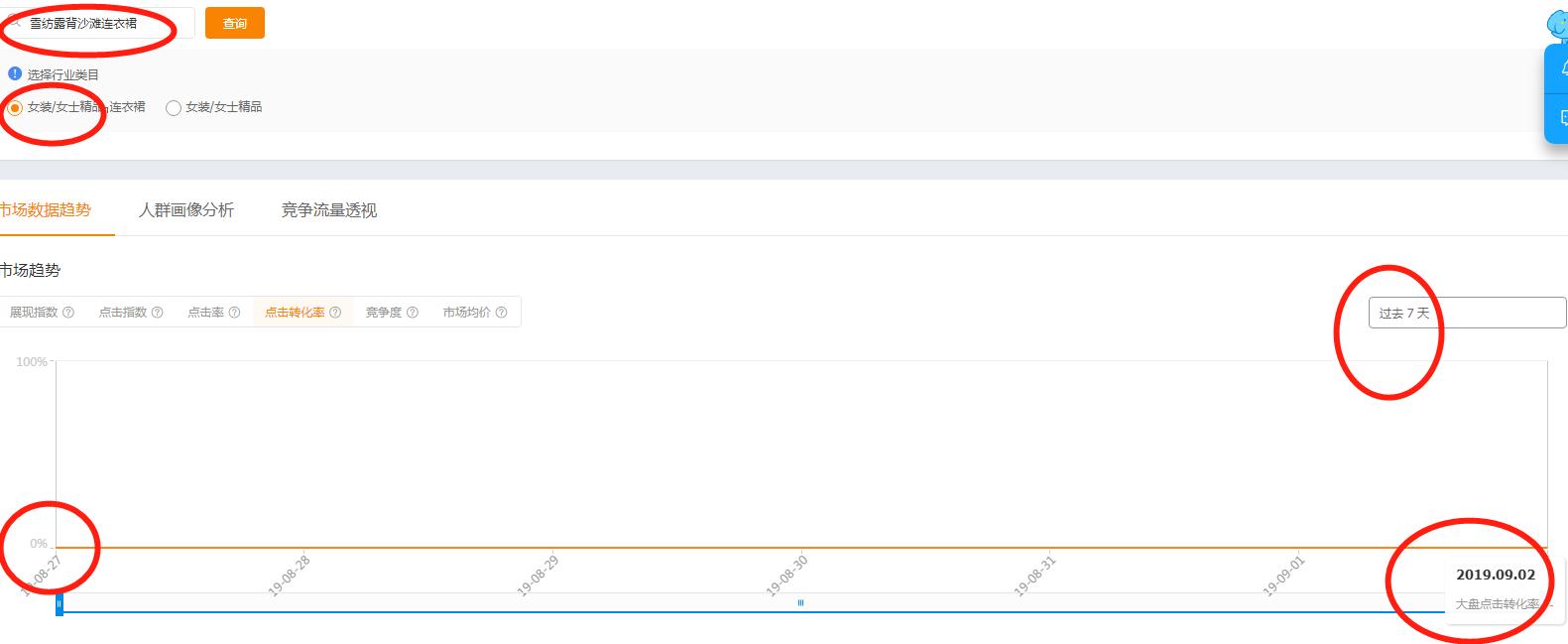
Task: Click the keyword search input field
Action: click(x=104, y=23)
